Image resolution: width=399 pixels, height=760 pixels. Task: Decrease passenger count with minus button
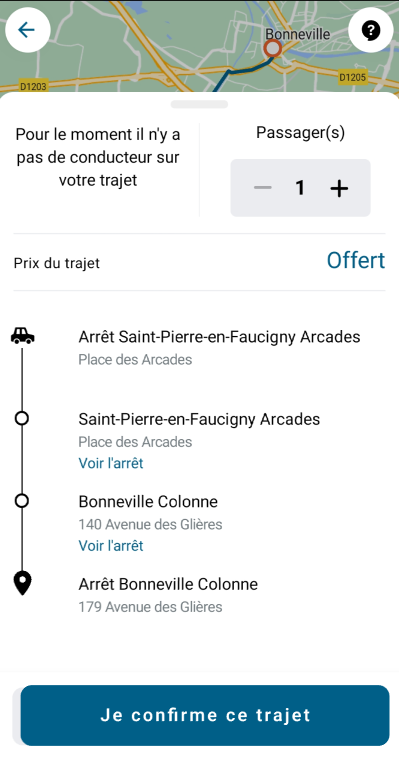click(263, 188)
